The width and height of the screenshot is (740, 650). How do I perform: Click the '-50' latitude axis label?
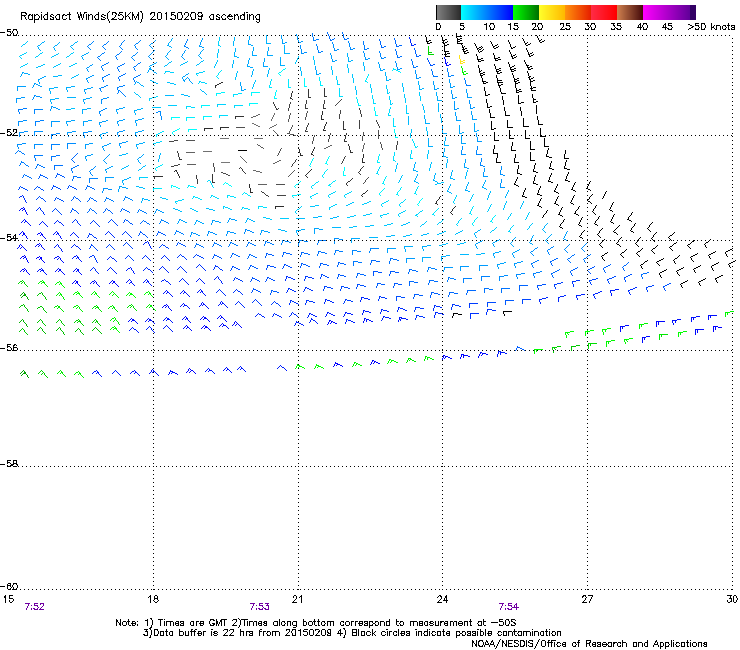coord(9,33)
